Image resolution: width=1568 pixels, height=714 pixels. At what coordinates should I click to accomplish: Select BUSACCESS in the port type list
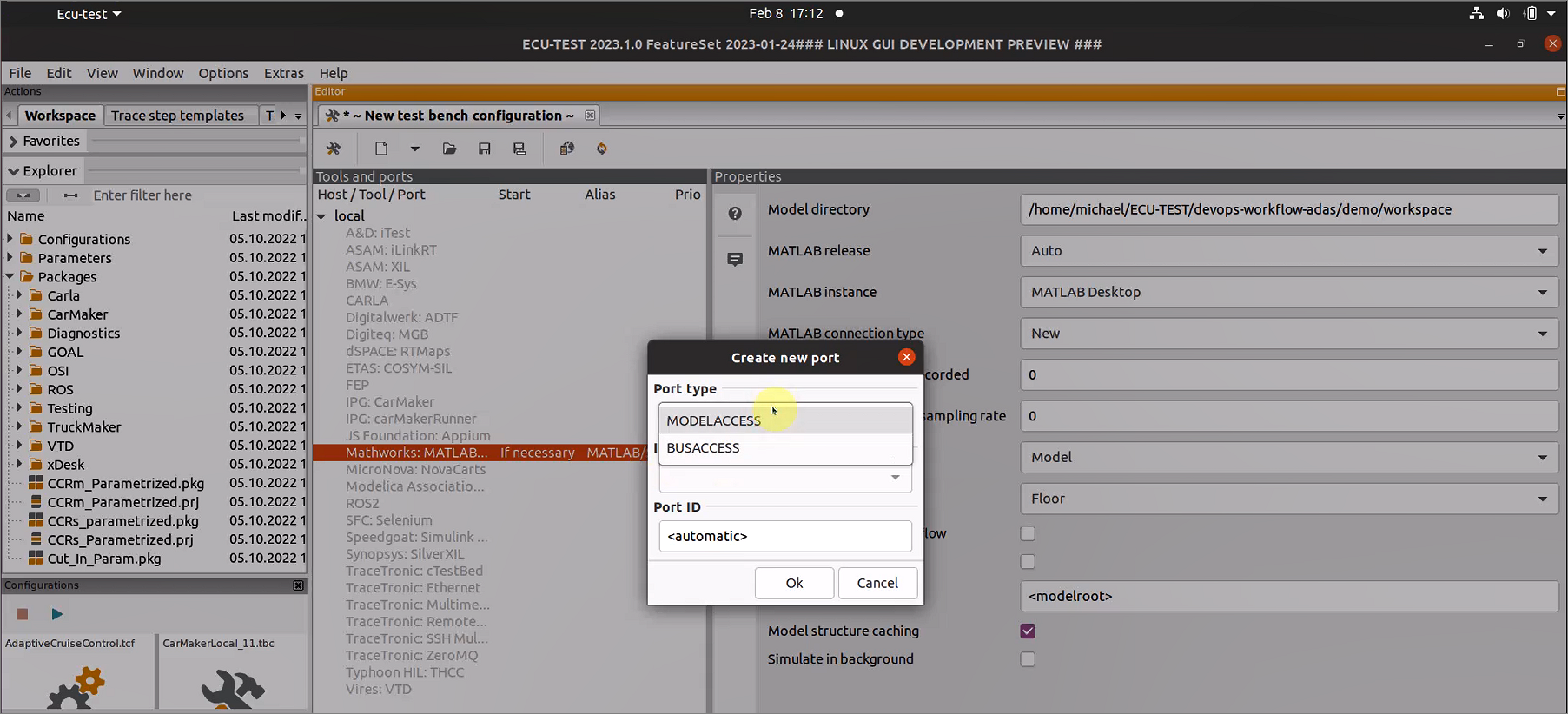click(x=785, y=448)
